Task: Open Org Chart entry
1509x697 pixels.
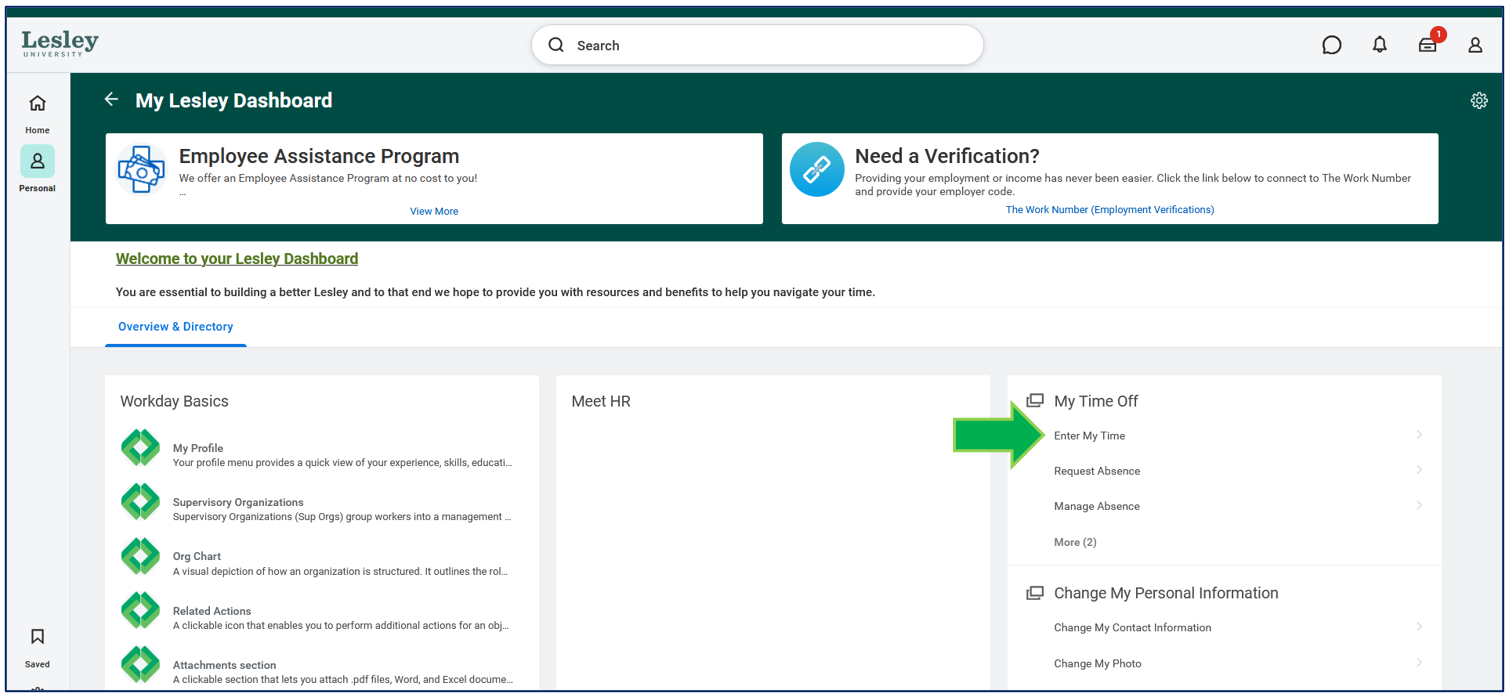Action: pos(197,556)
